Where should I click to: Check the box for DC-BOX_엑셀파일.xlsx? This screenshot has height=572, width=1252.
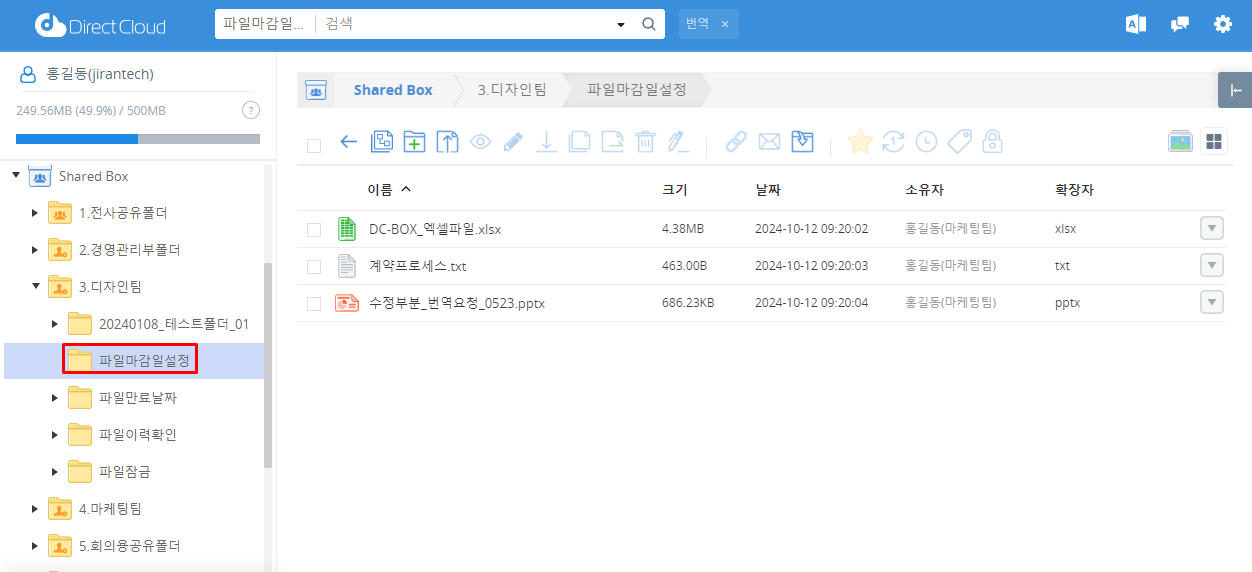[x=314, y=230]
